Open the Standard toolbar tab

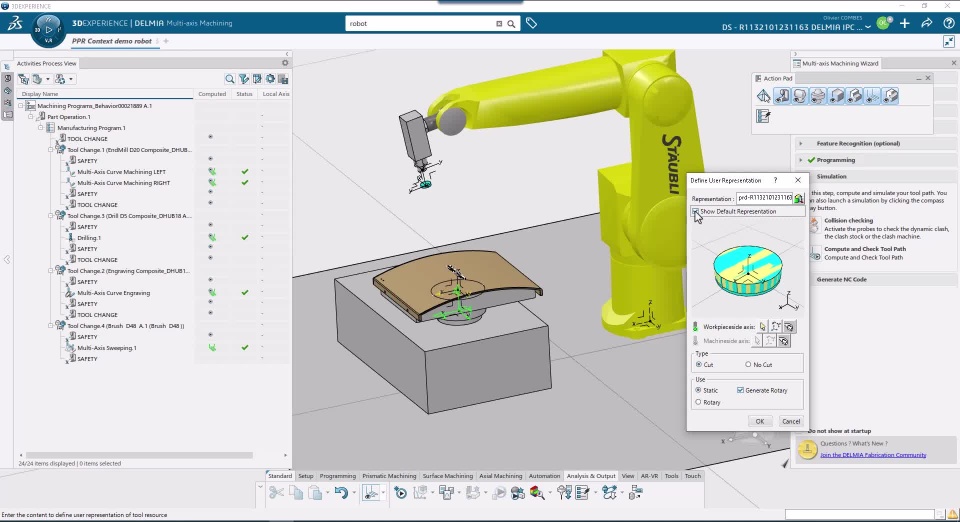click(280, 476)
